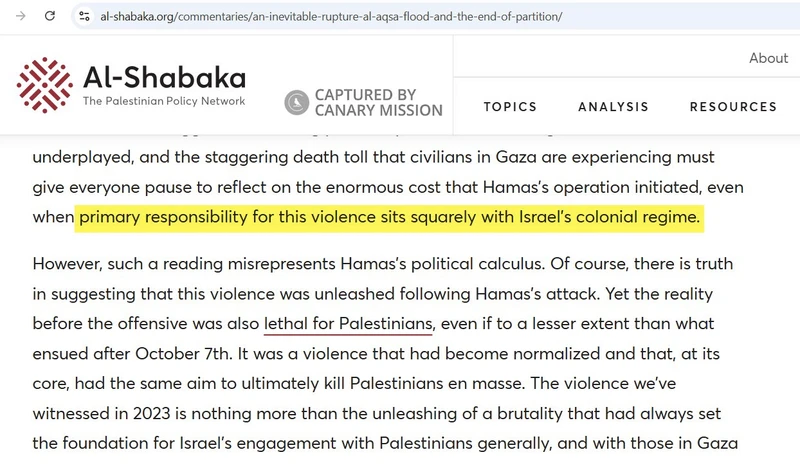Image resolution: width=800 pixels, height=466 pixels.
Task: Click the yellow highlighted 'primary responsibility' sentence
Action: tap(389, 217)
